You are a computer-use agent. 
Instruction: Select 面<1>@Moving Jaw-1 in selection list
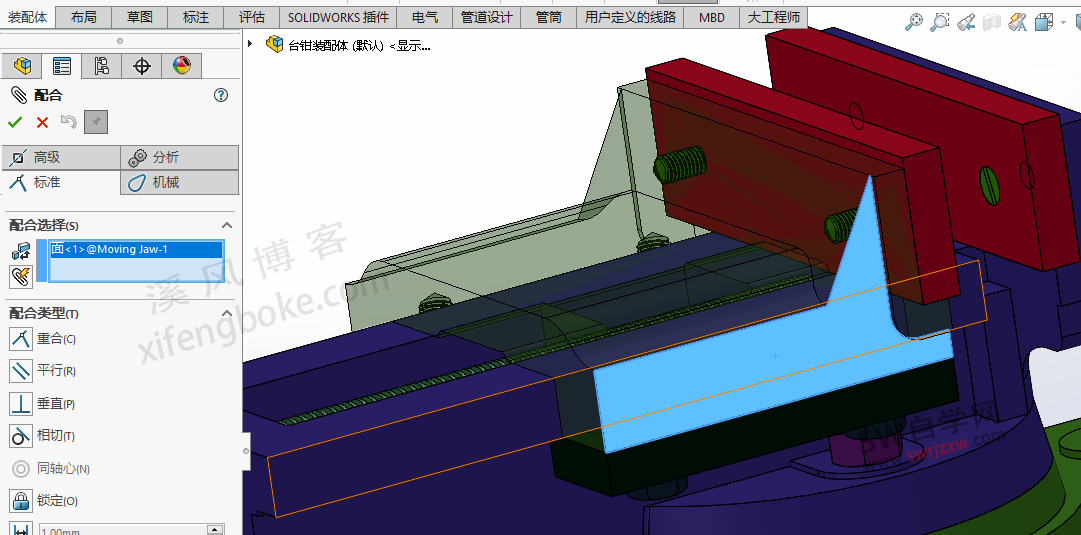(137, 249)
